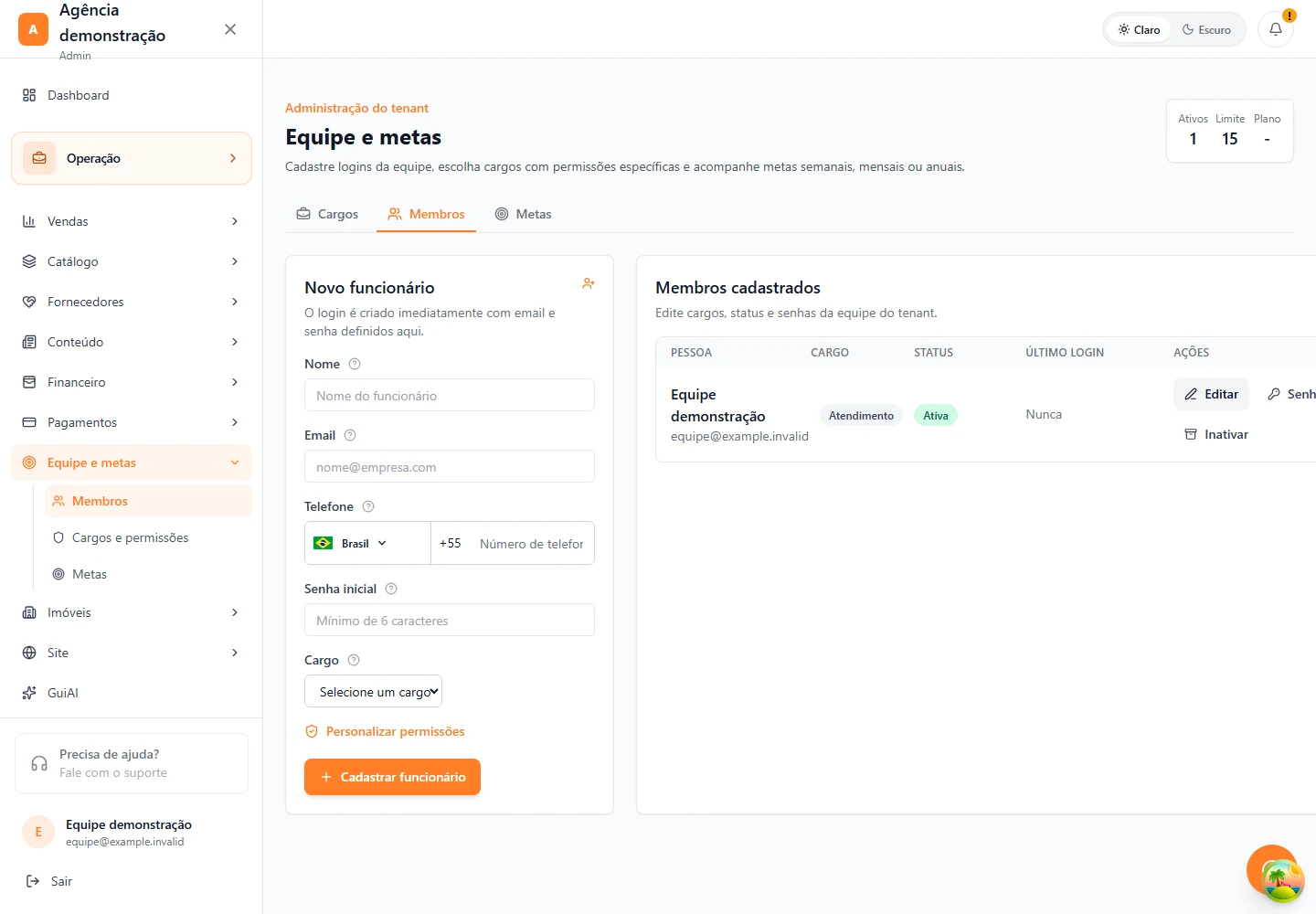Screen dimensions: 1316x914
Task: Open the floating chat assistant bubble
Action: [x=1274, y=872]
